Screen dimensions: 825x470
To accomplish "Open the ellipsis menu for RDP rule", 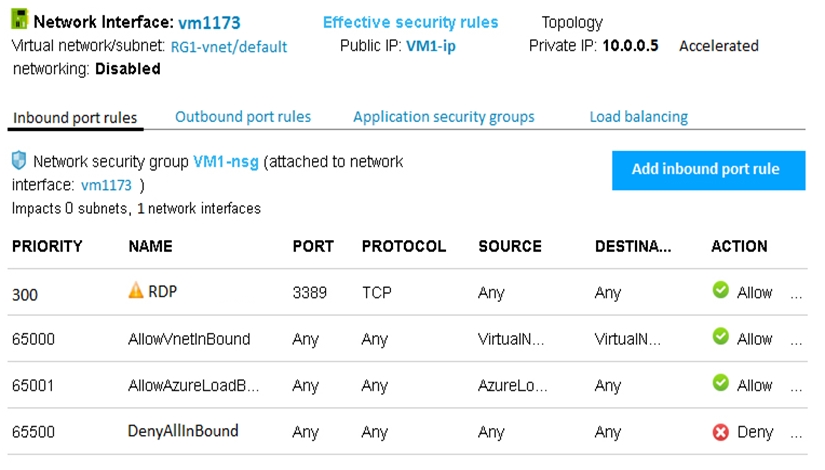I will click(796, 294).
